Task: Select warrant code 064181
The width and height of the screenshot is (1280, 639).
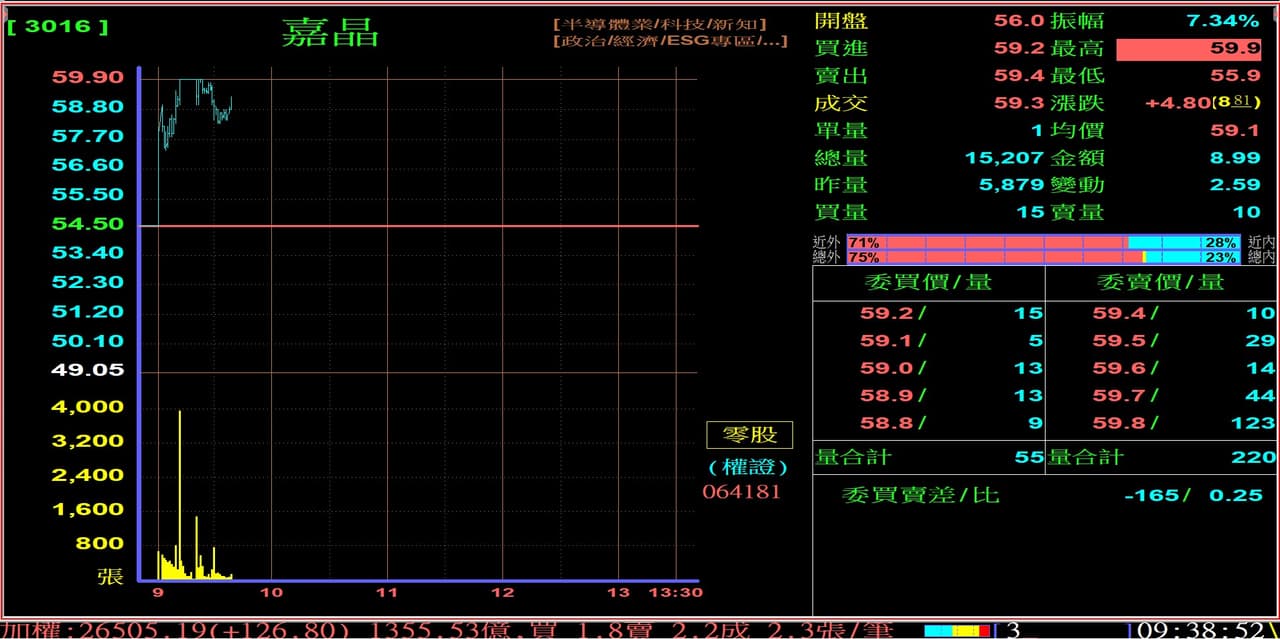Action: [741, 492]
